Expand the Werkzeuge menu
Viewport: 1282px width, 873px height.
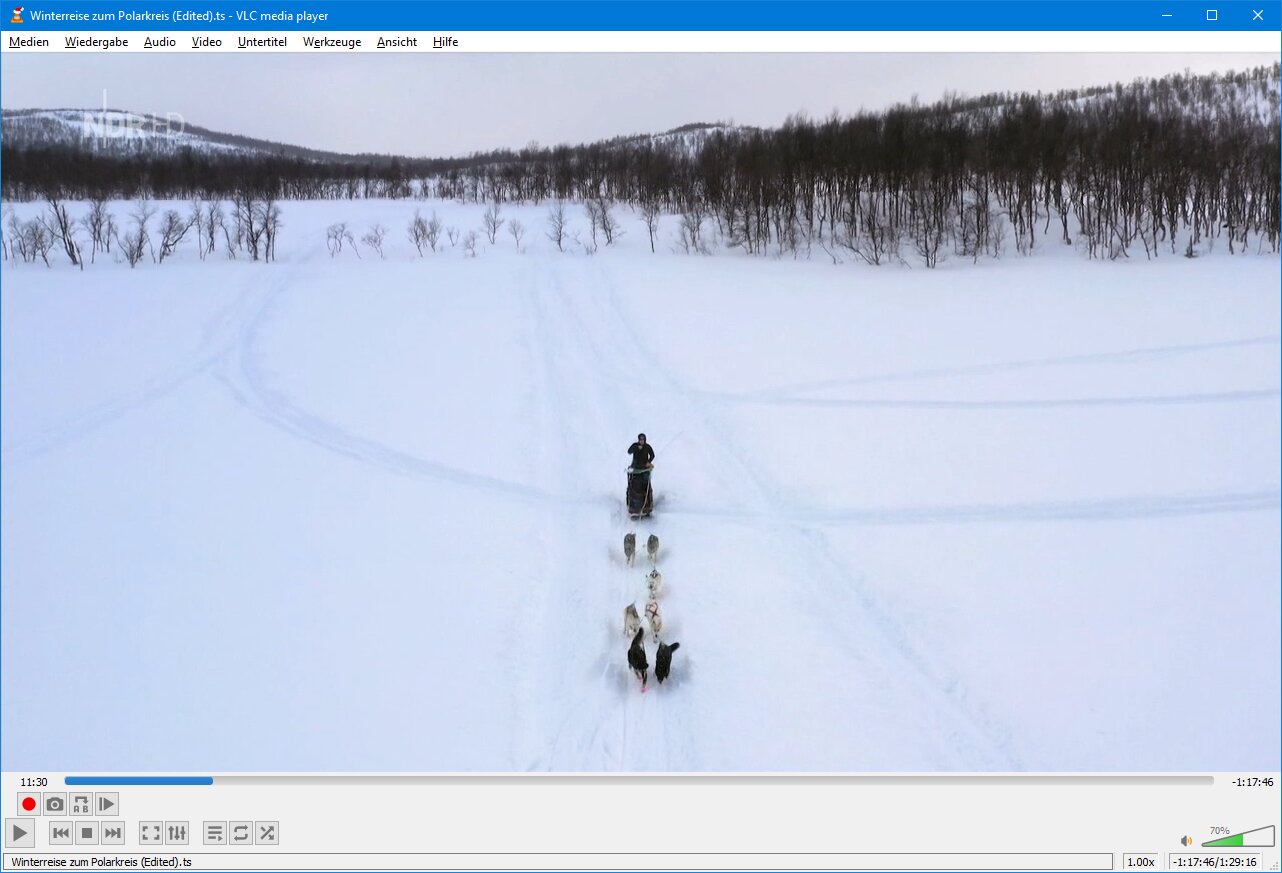click(x=332, y=42)
